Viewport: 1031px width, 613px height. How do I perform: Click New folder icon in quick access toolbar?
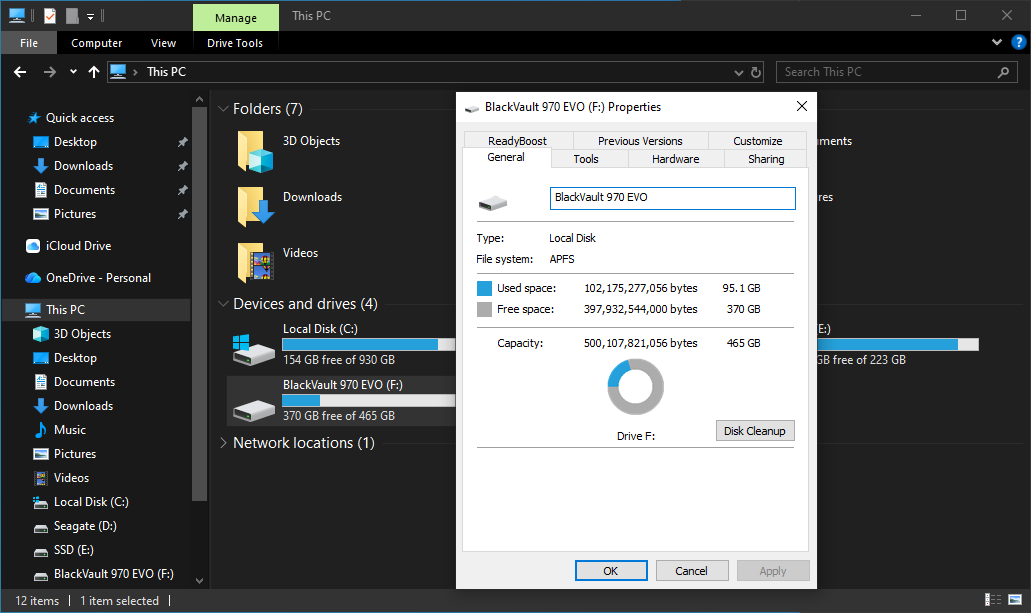click(x=72, y=15)
